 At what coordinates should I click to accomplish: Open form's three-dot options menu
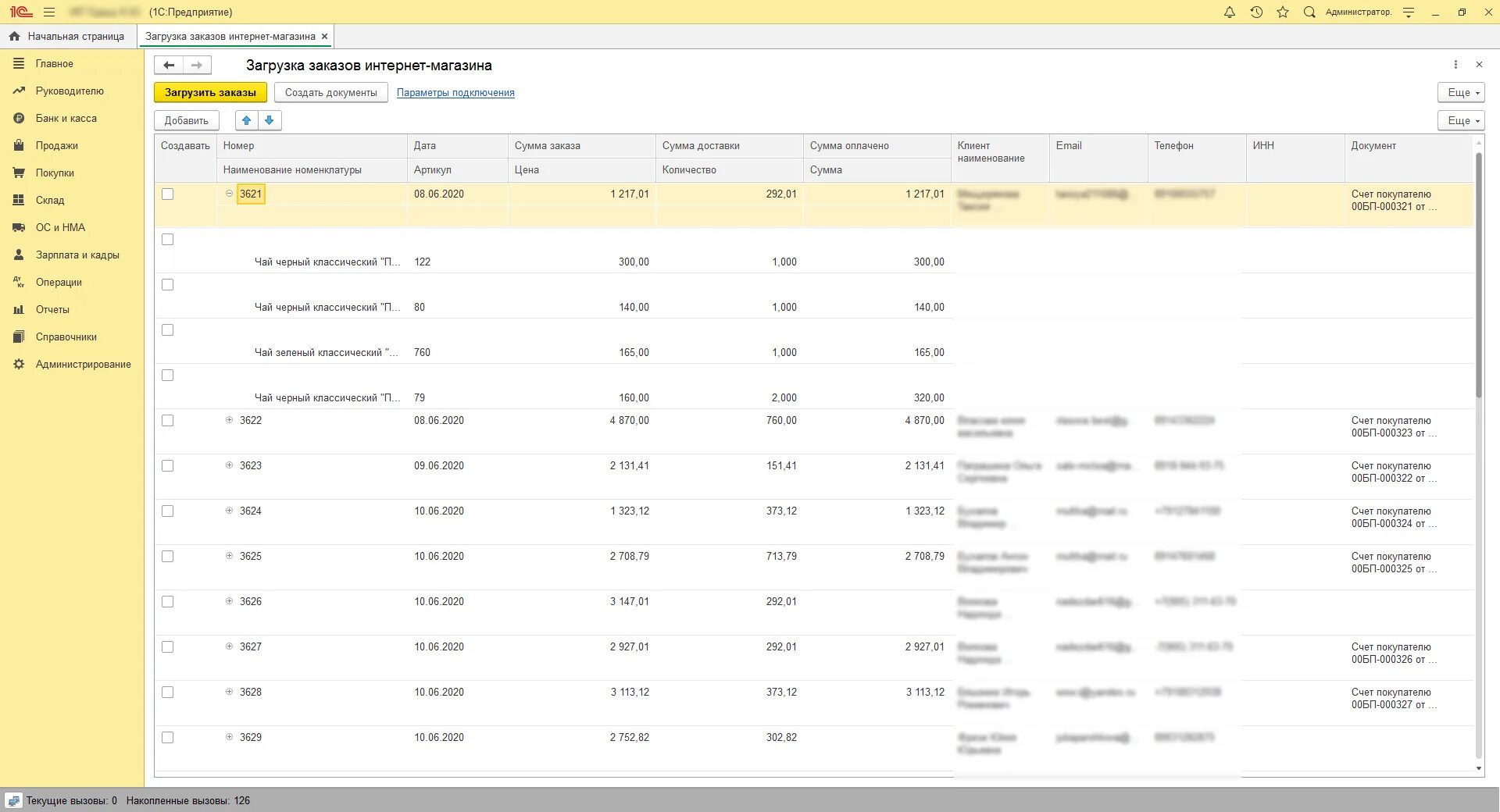(x=1455, y=65)
